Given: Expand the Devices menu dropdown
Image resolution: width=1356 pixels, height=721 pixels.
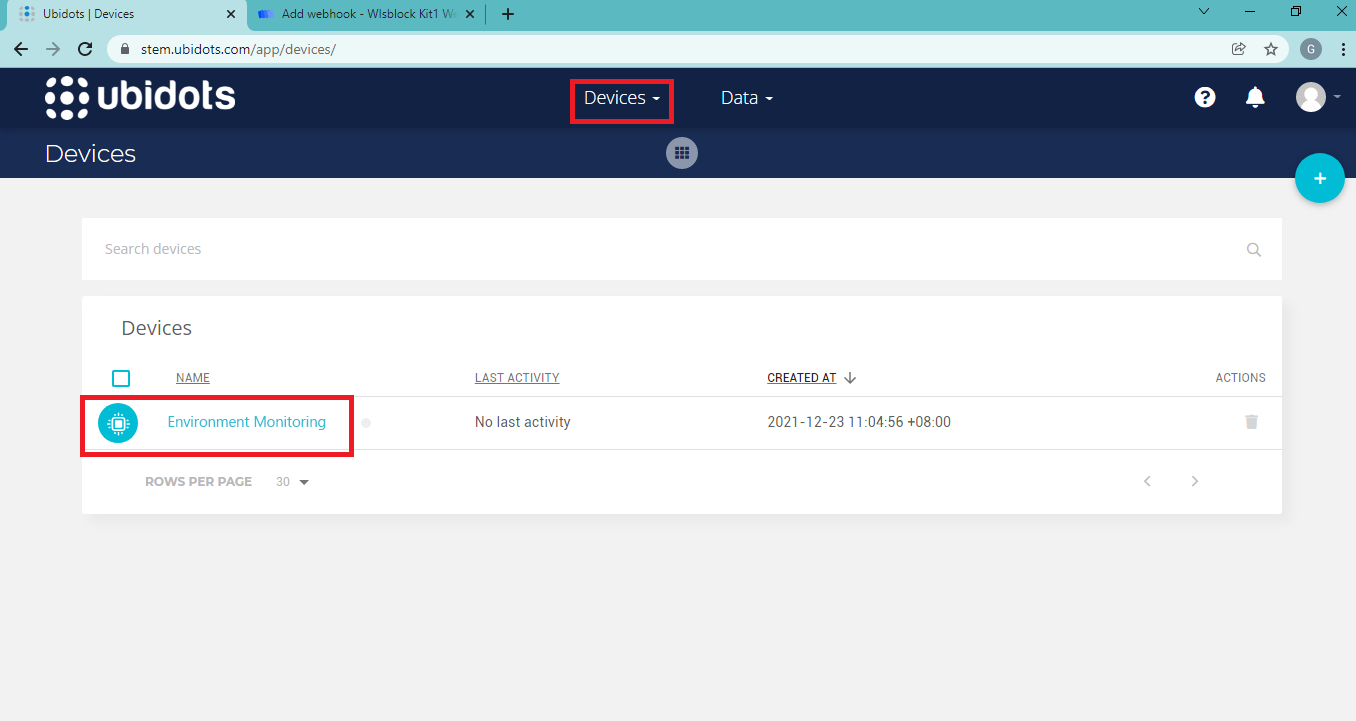Looking at the screenshot, I should point(621,98).
